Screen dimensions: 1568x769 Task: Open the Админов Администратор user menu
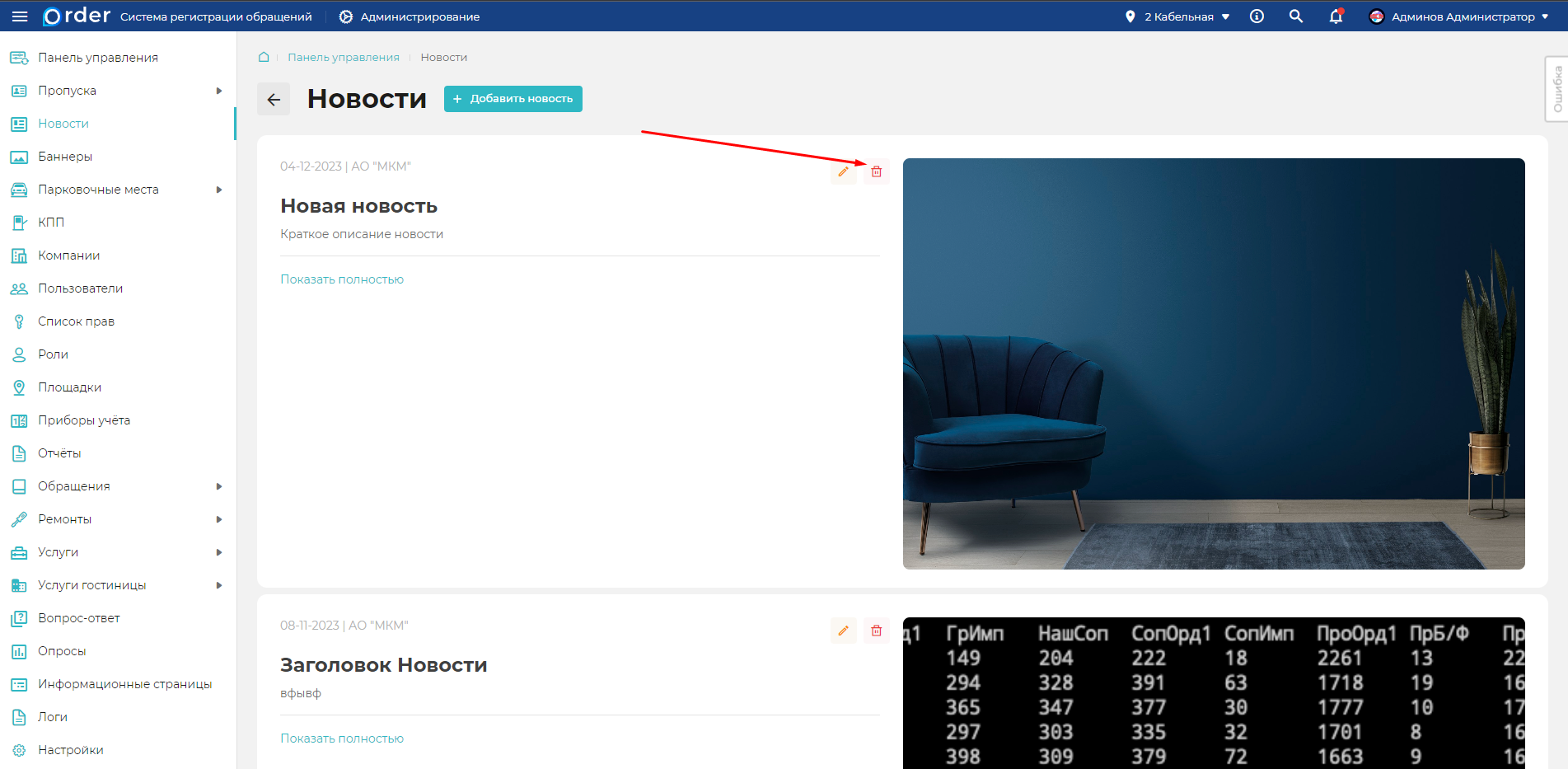point(1458,16)
